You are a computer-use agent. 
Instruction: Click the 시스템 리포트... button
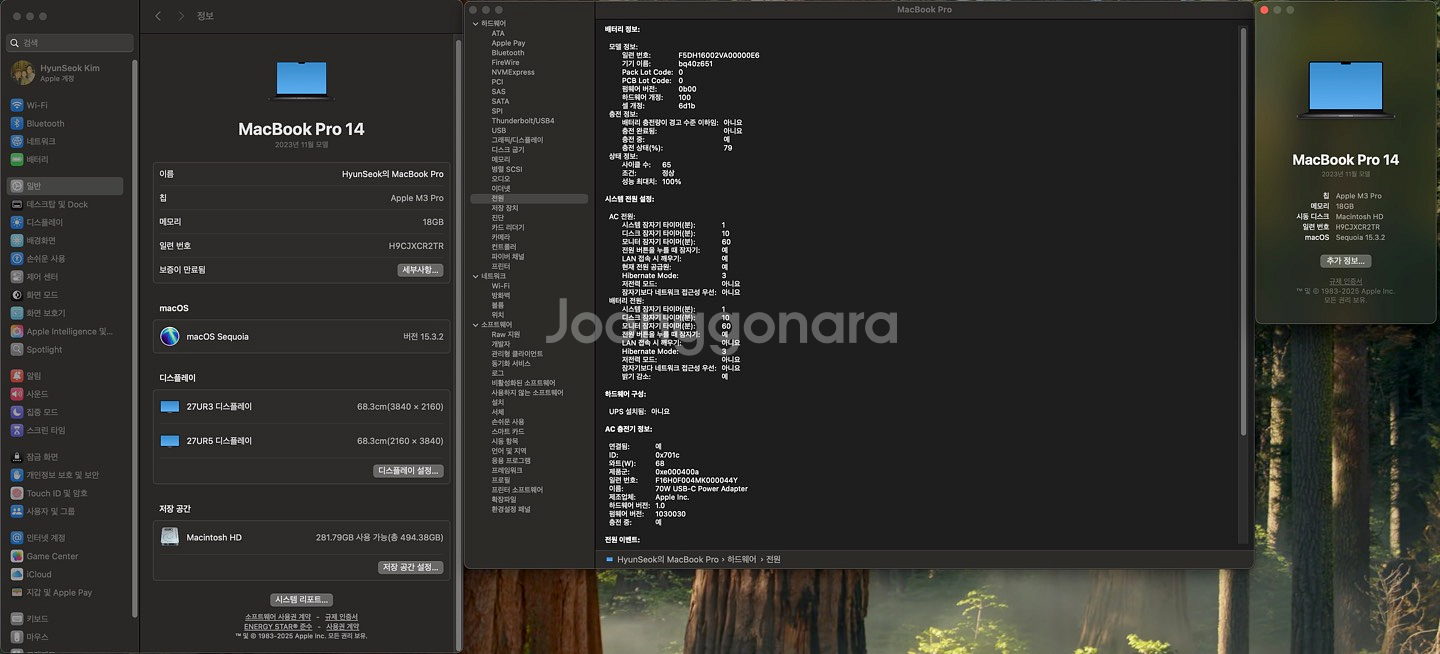(301, 600)
